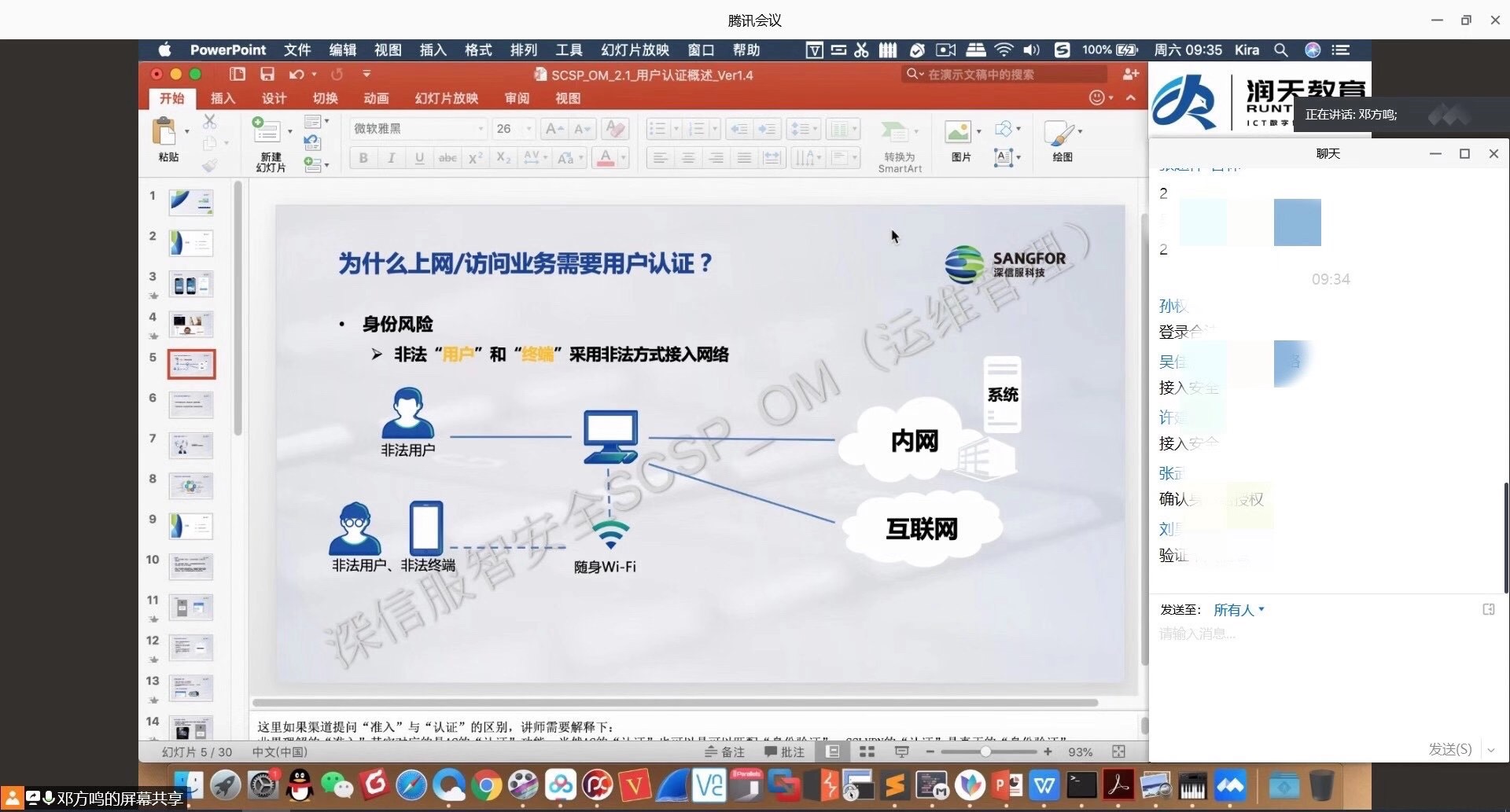Open the 设计 ribbon tab
1510x812 pixels.
[x=274, y=98]
